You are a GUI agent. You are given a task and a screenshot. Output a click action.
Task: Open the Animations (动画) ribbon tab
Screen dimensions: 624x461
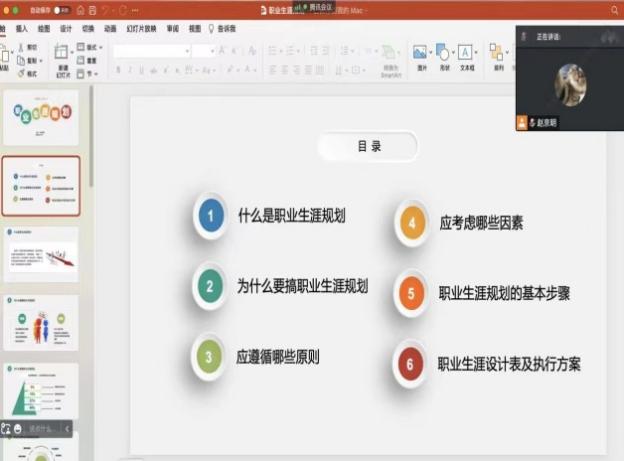click(110, 29)
